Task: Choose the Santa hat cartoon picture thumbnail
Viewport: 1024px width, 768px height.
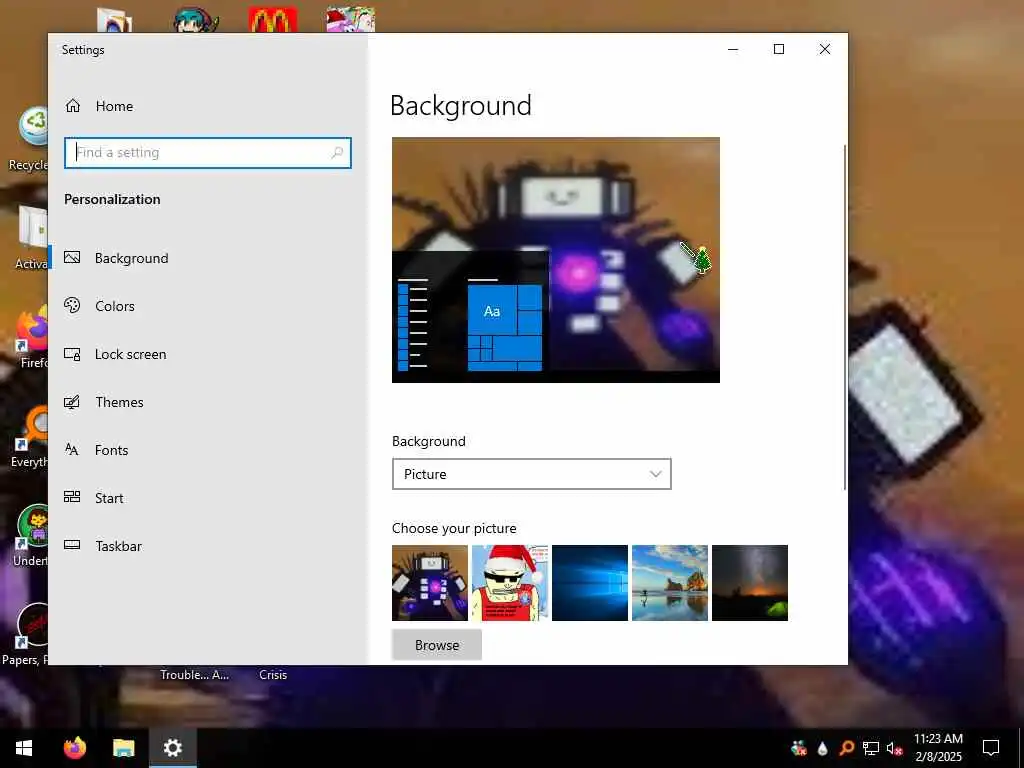Action: point(510,583)
